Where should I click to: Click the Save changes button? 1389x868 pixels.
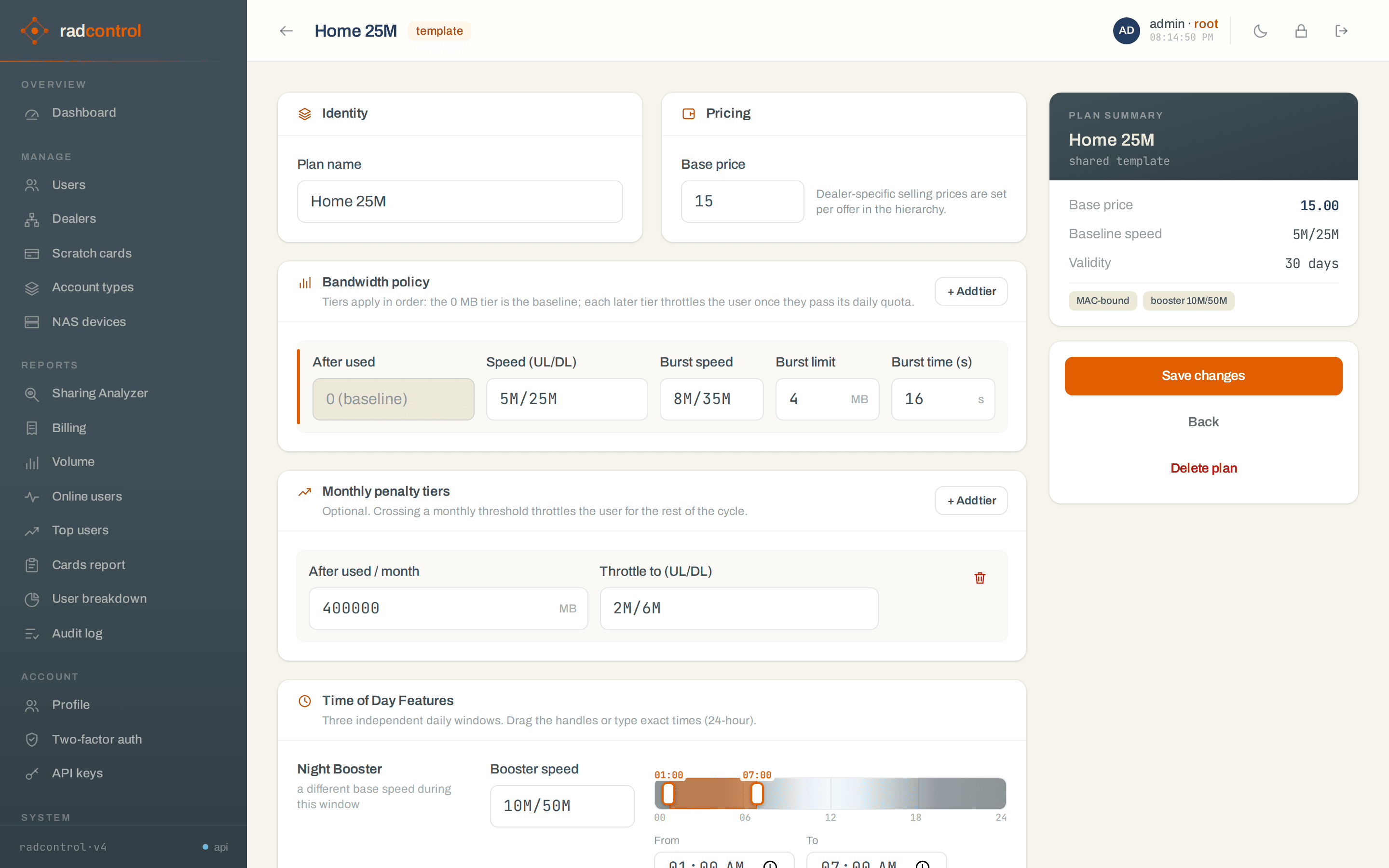pyautogui.click(x=1203, y=376)
